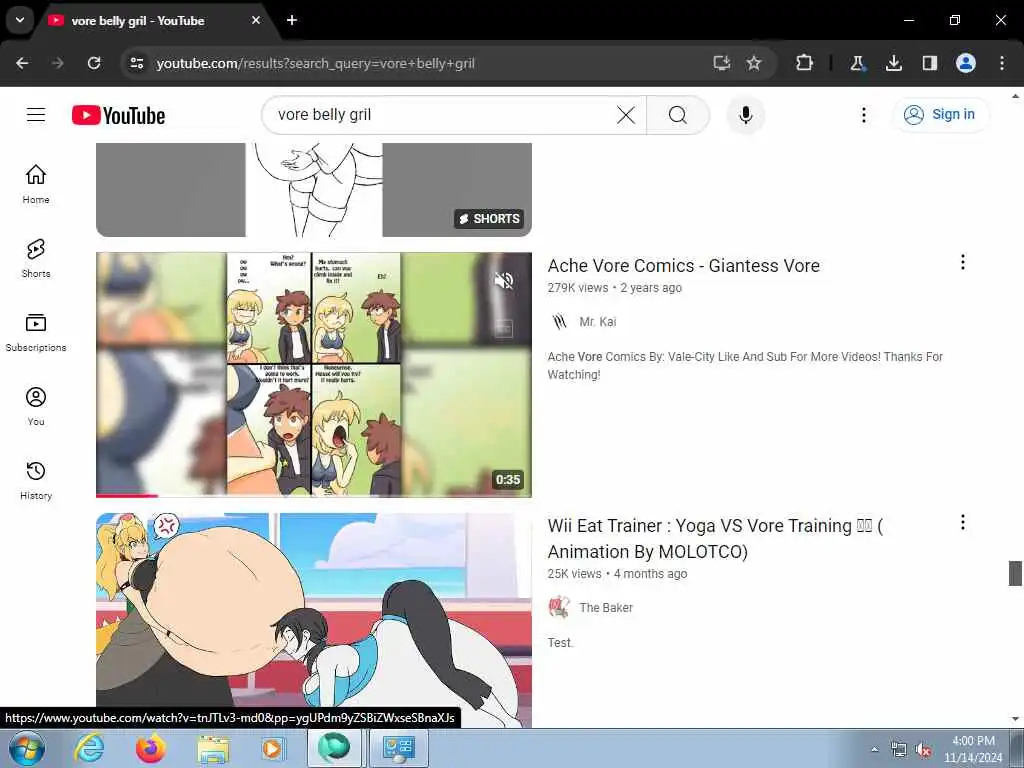Open the 'Ache Vore Comics - Giantess Vore' title
The height and width of the screenshot is (768, 1024).
coord(684,266)
